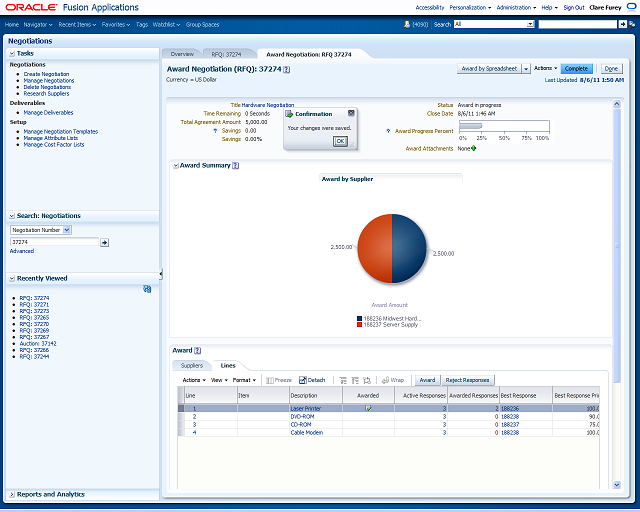The width and height of the screenshot is (640, 512).
Task: Expand the Reports and Analytics section
Action: point(12,494)
